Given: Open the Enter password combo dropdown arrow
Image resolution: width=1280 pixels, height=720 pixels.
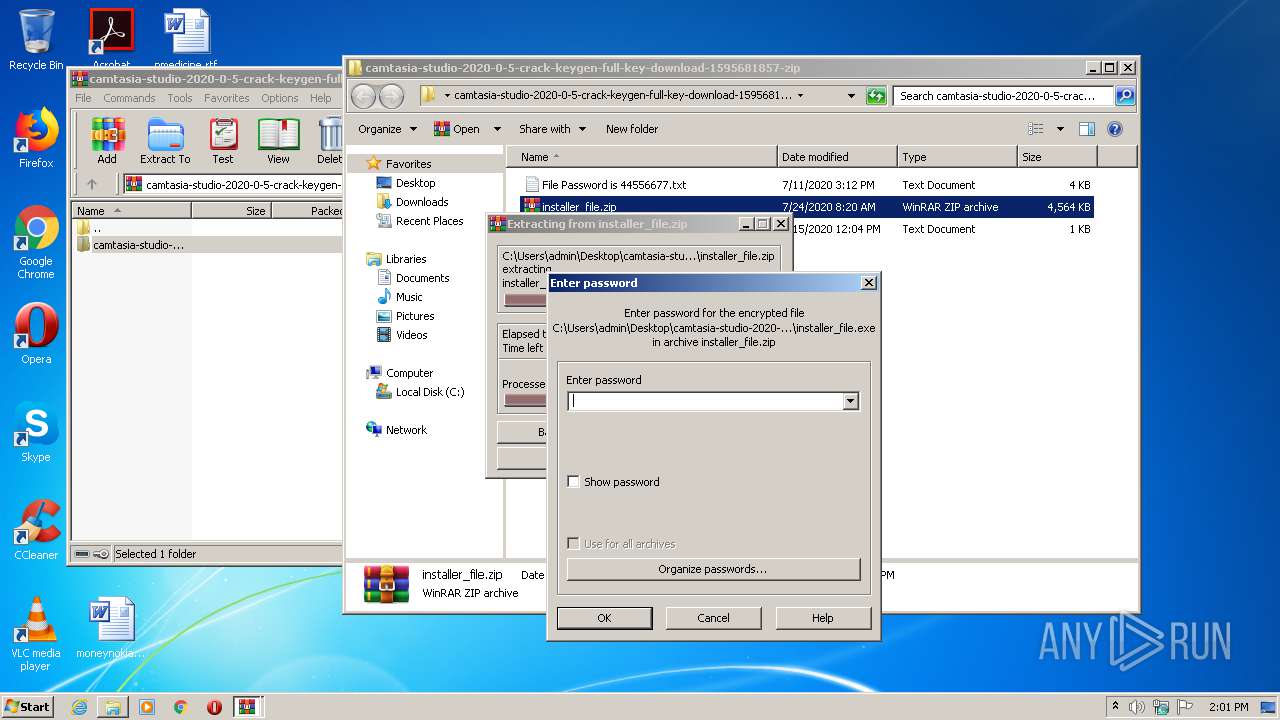Looking at the screenshot, I should click(850, 401).
